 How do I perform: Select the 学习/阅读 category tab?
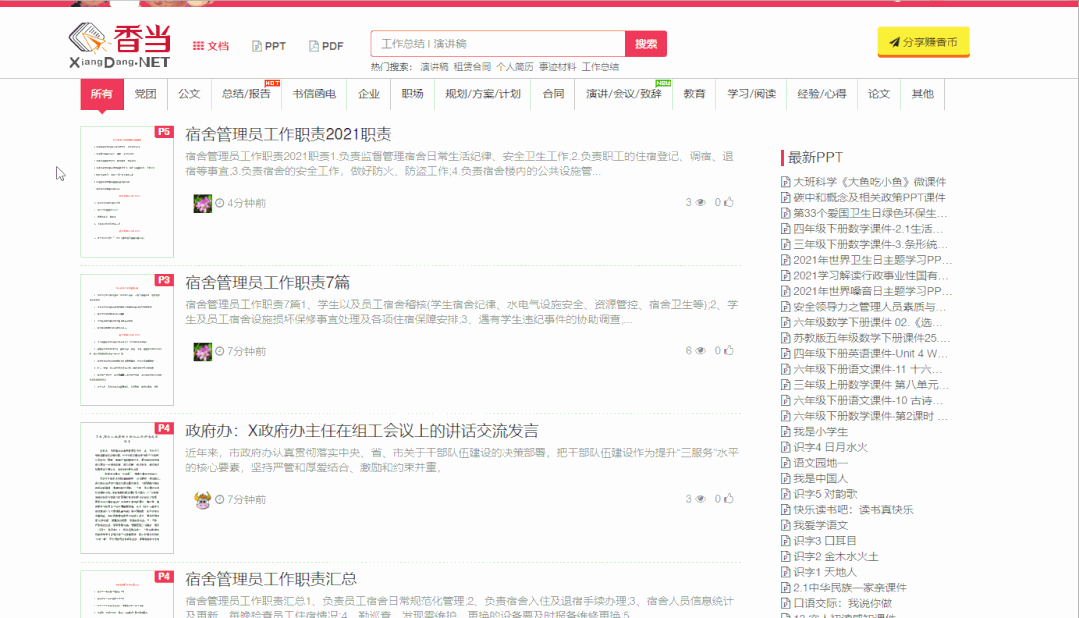click(751, 94)
